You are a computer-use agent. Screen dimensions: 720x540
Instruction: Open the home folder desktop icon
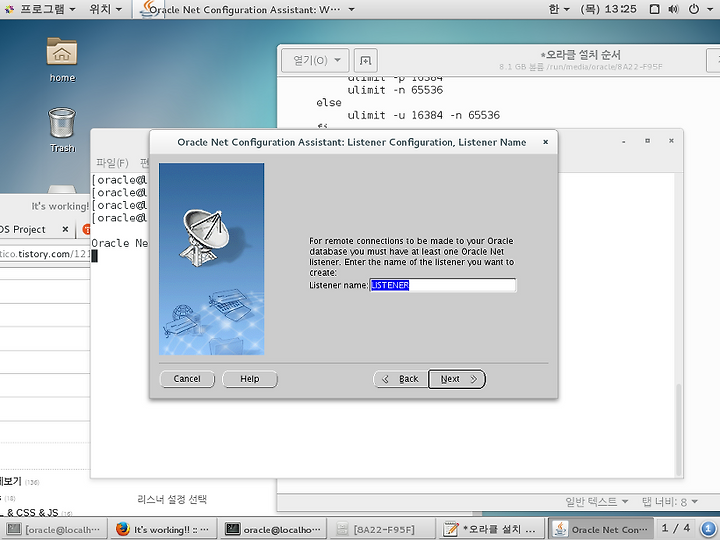[62, 60]
